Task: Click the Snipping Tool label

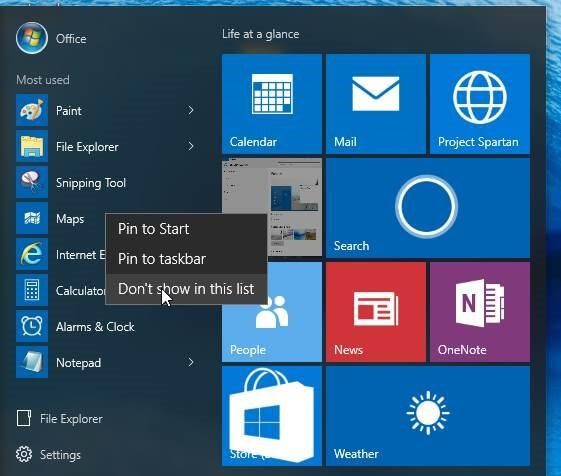Action: point(91,183)
